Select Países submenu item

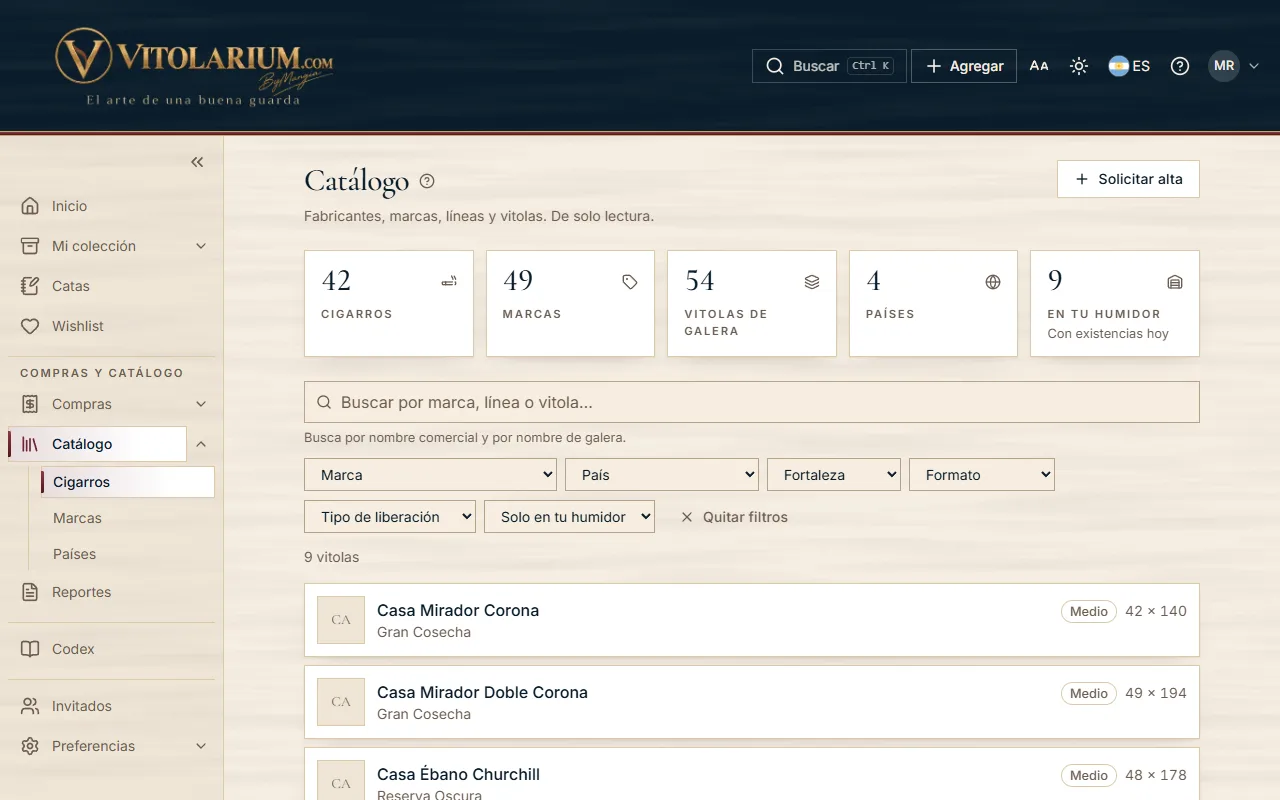pyautogui.click(x=127, y=554)
